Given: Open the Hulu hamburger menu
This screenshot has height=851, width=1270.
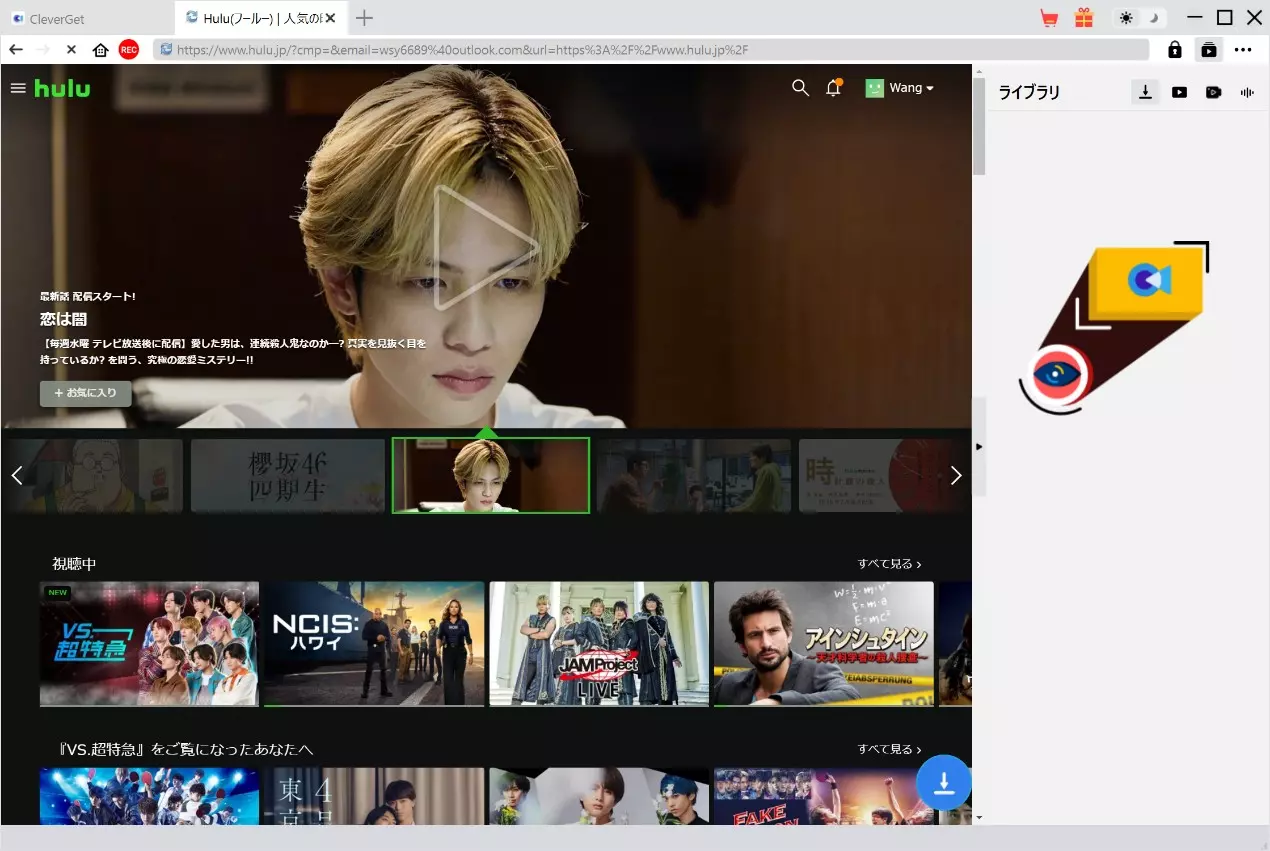Looking at the screenshot, I should point(18,88).
